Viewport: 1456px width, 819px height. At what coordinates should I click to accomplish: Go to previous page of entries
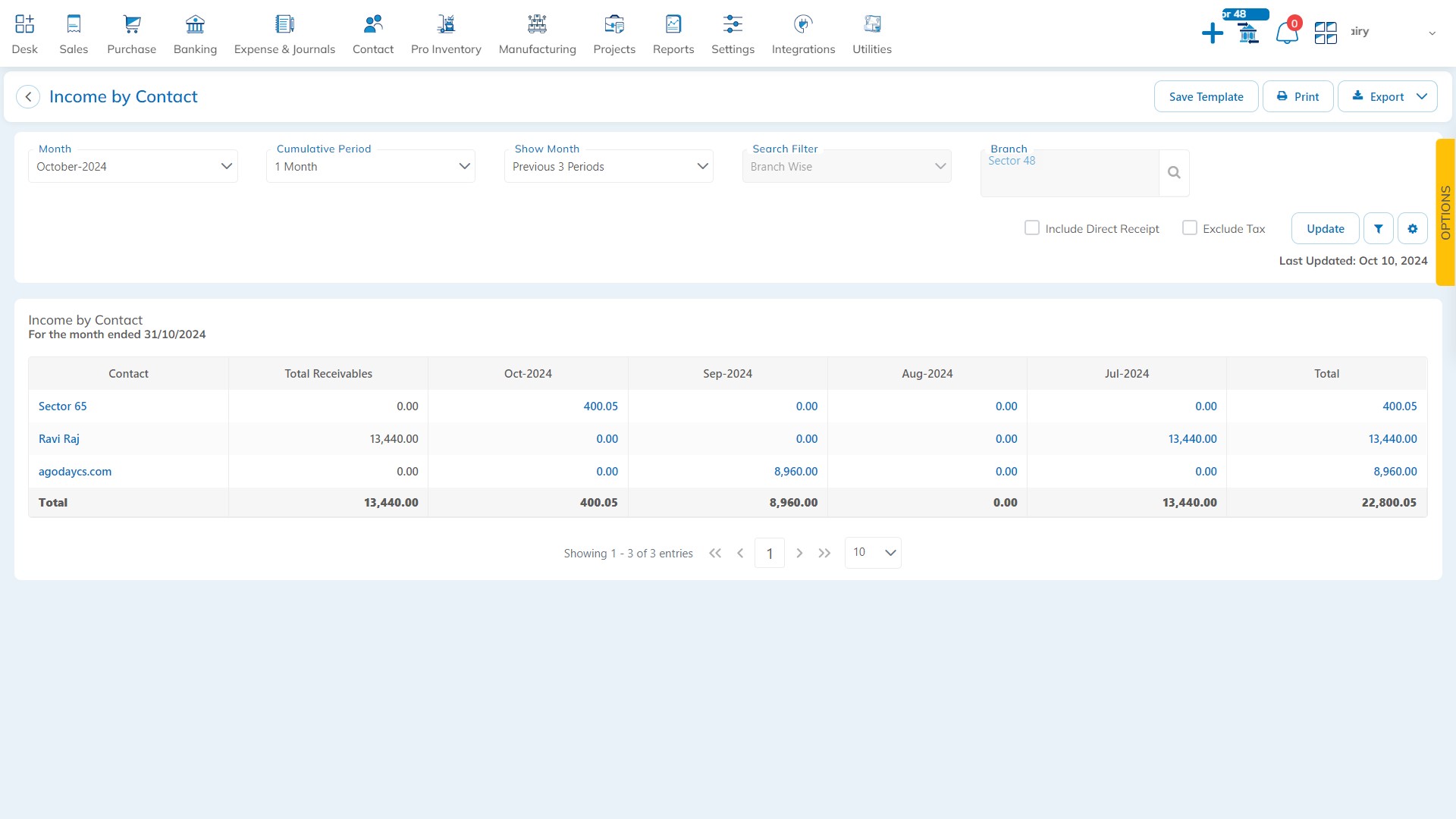pos(740,554)
